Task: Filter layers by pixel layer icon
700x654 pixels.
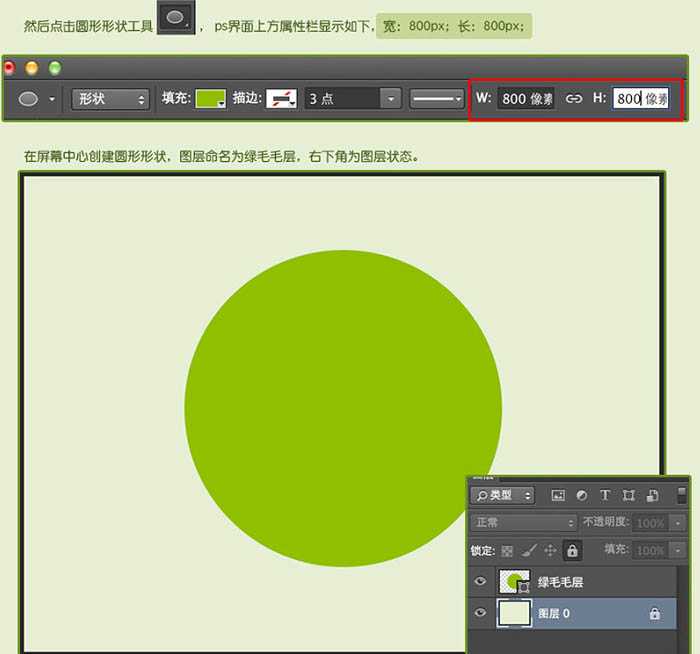Action: pyautogui.click(x=558, y=495)
